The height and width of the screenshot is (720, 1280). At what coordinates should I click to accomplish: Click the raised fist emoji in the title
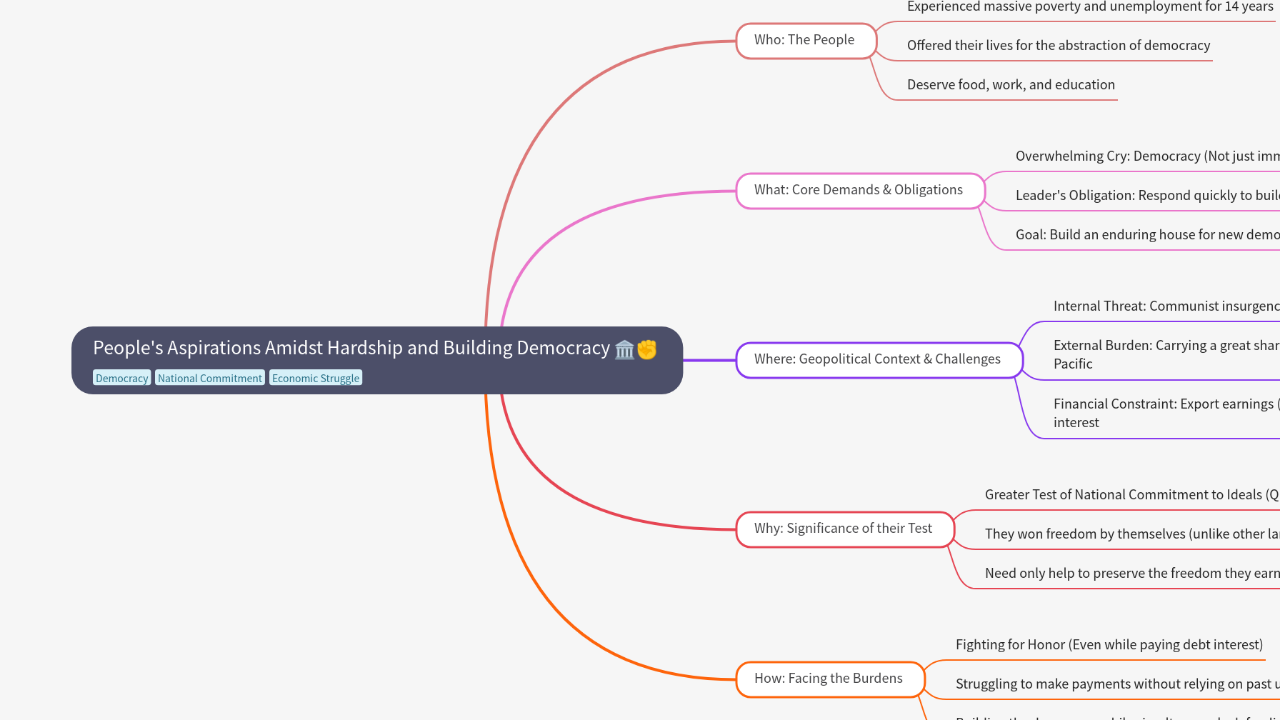point(647,349)
